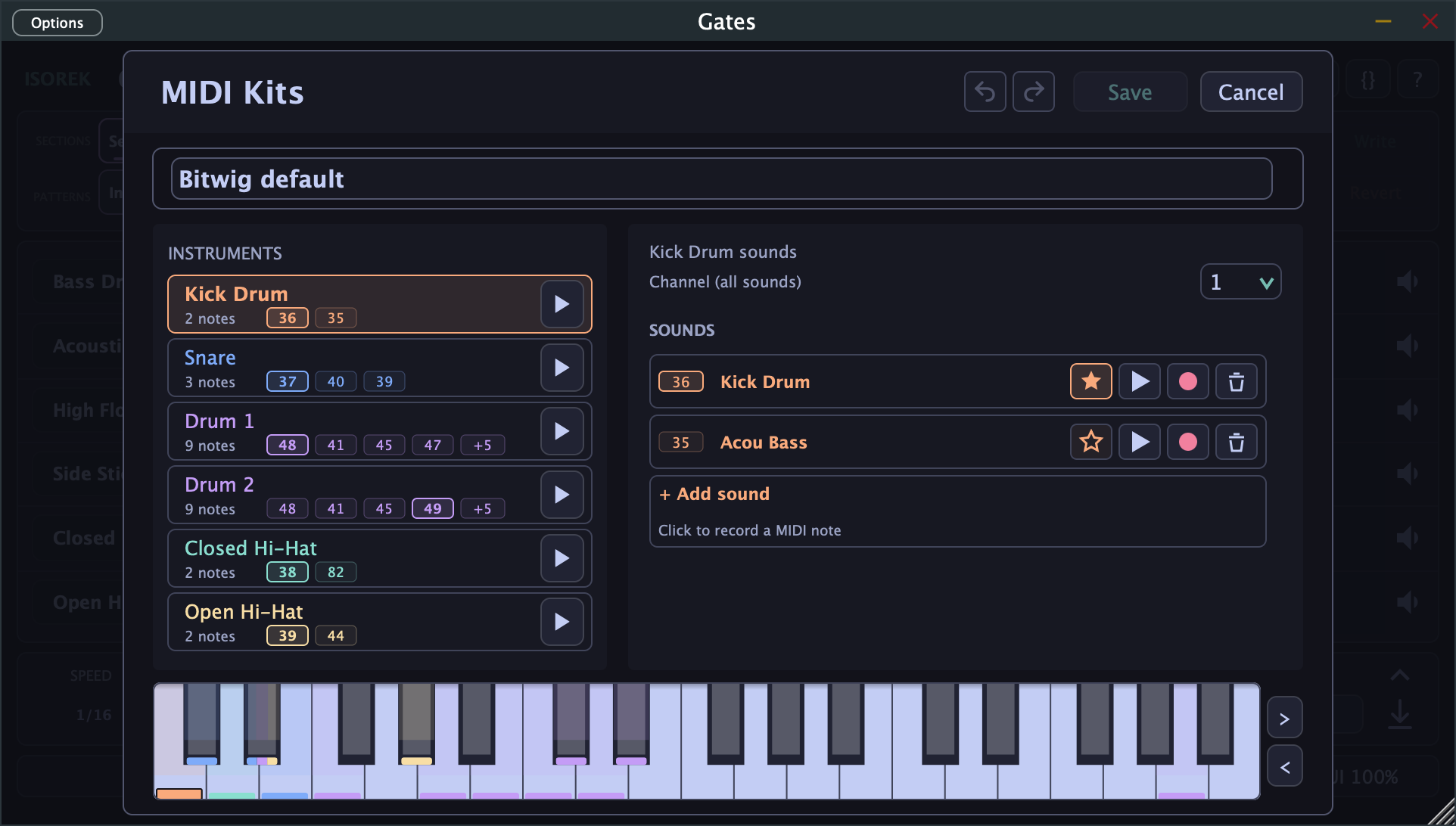The width and height of the screenshot is (1456, 826).
Task: Click the redo arrow icon
Action: [1034, 92]
